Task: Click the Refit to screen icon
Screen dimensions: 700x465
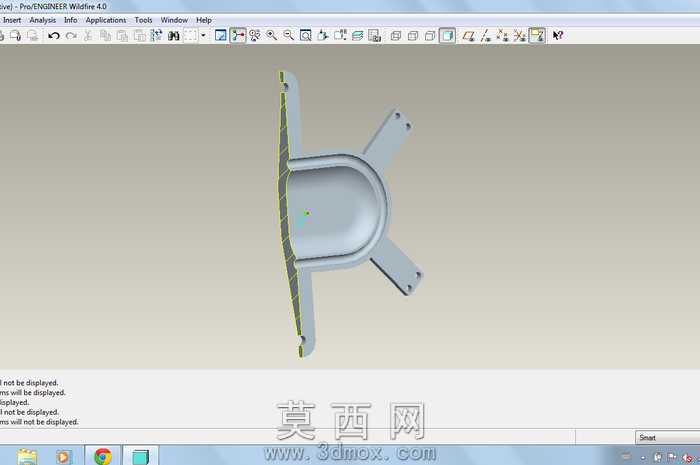Action: pyautogui.click(x=306, y=36)
